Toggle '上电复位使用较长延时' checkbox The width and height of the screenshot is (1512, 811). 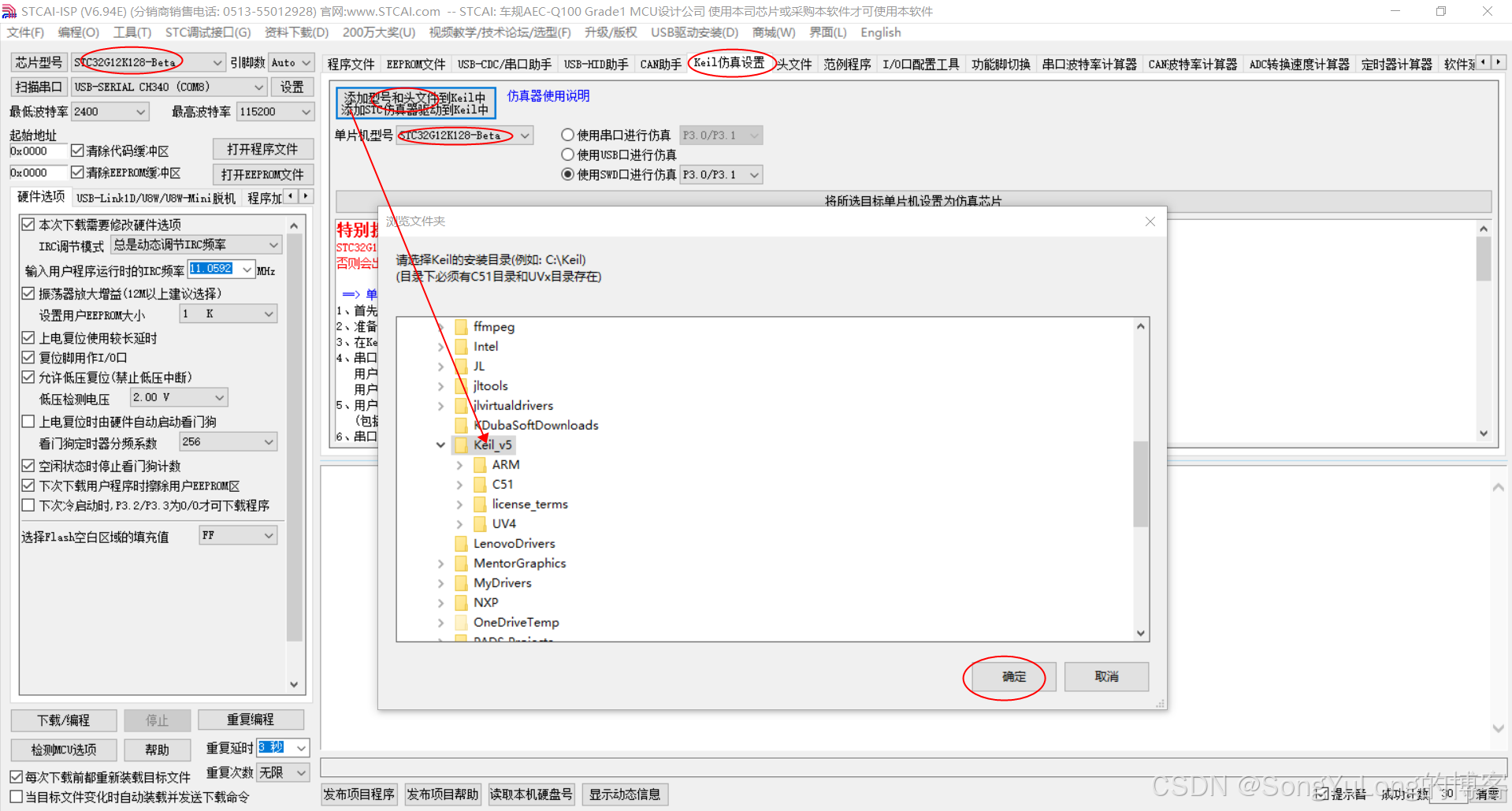pyautogui.click(x=28, y=337)
